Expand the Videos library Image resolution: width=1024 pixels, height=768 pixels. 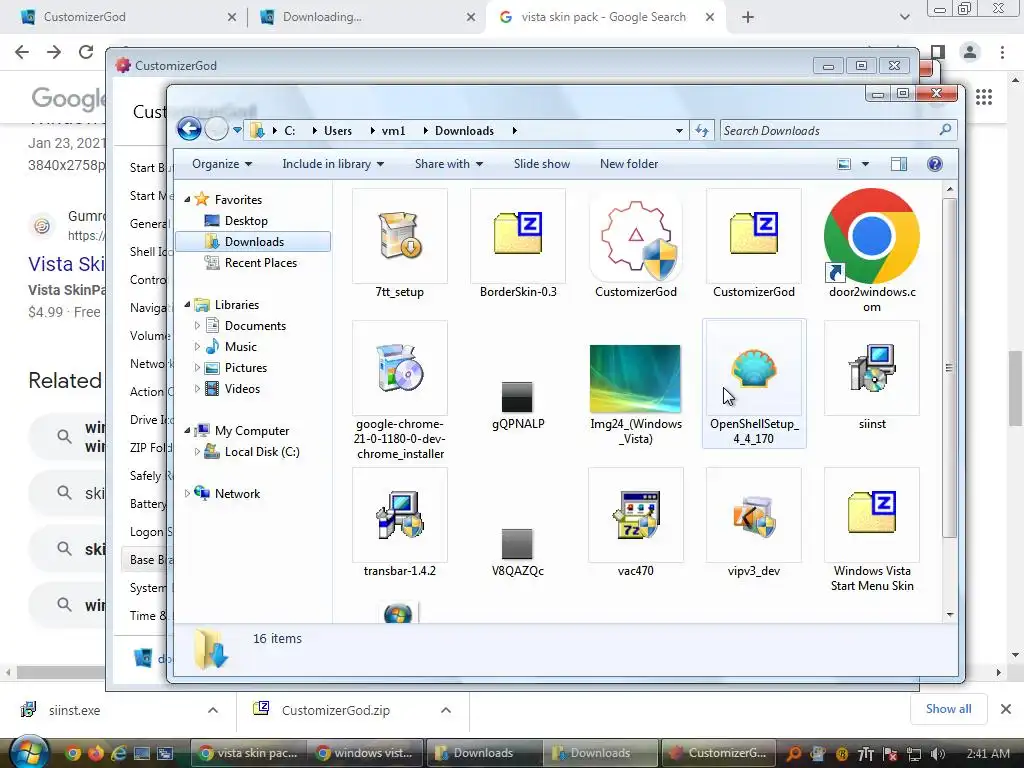pos(197,389)
